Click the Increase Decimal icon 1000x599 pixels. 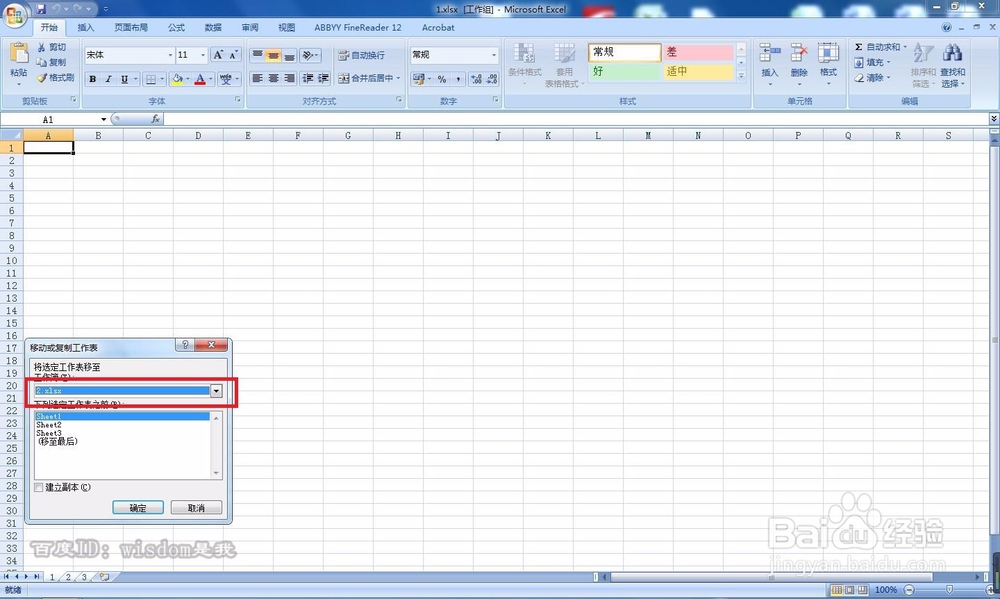(x=476, y=79)
